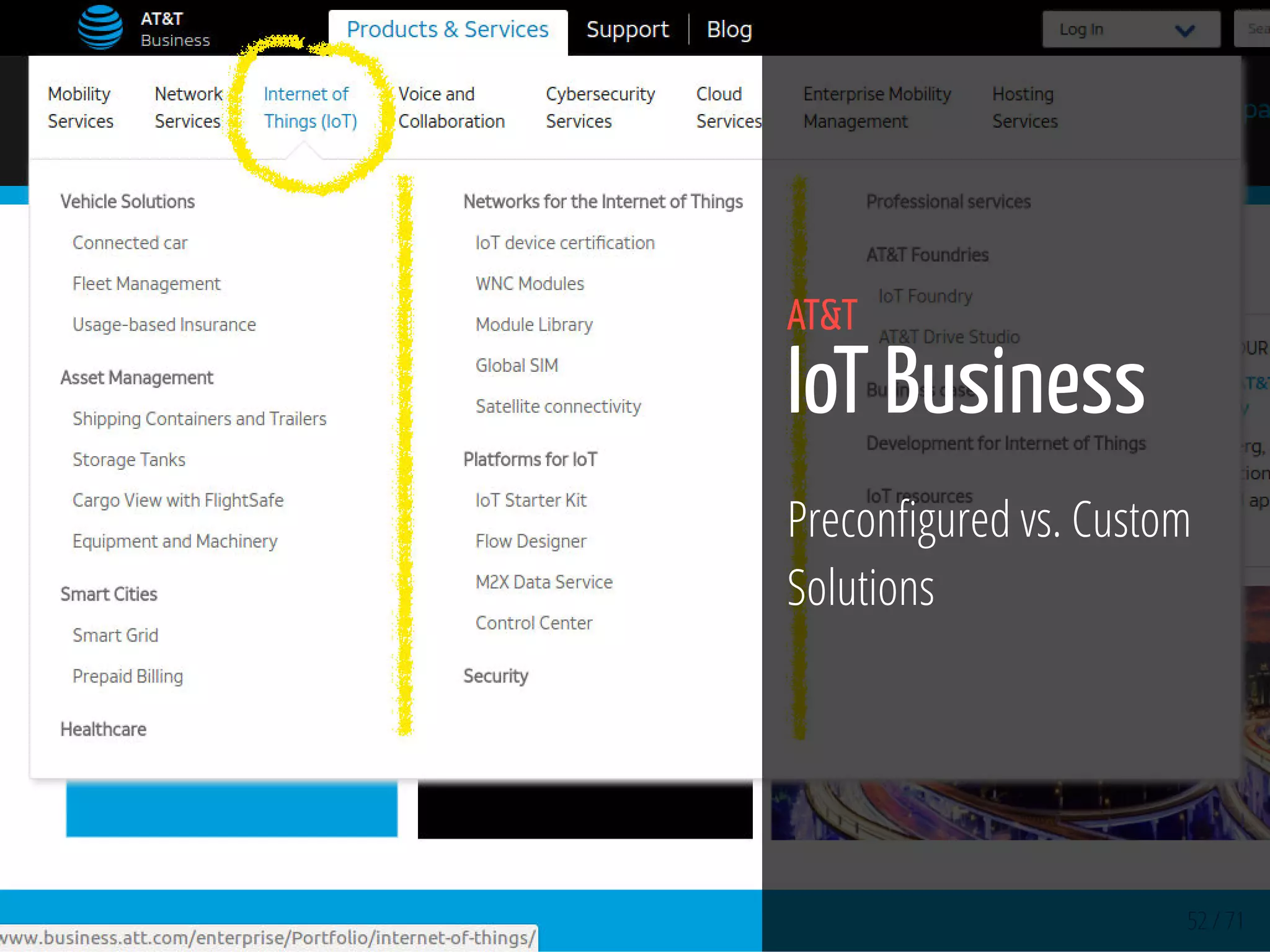1270x952 pixels.
Task: Open IoT Foundry link
Action: point(925,296)
